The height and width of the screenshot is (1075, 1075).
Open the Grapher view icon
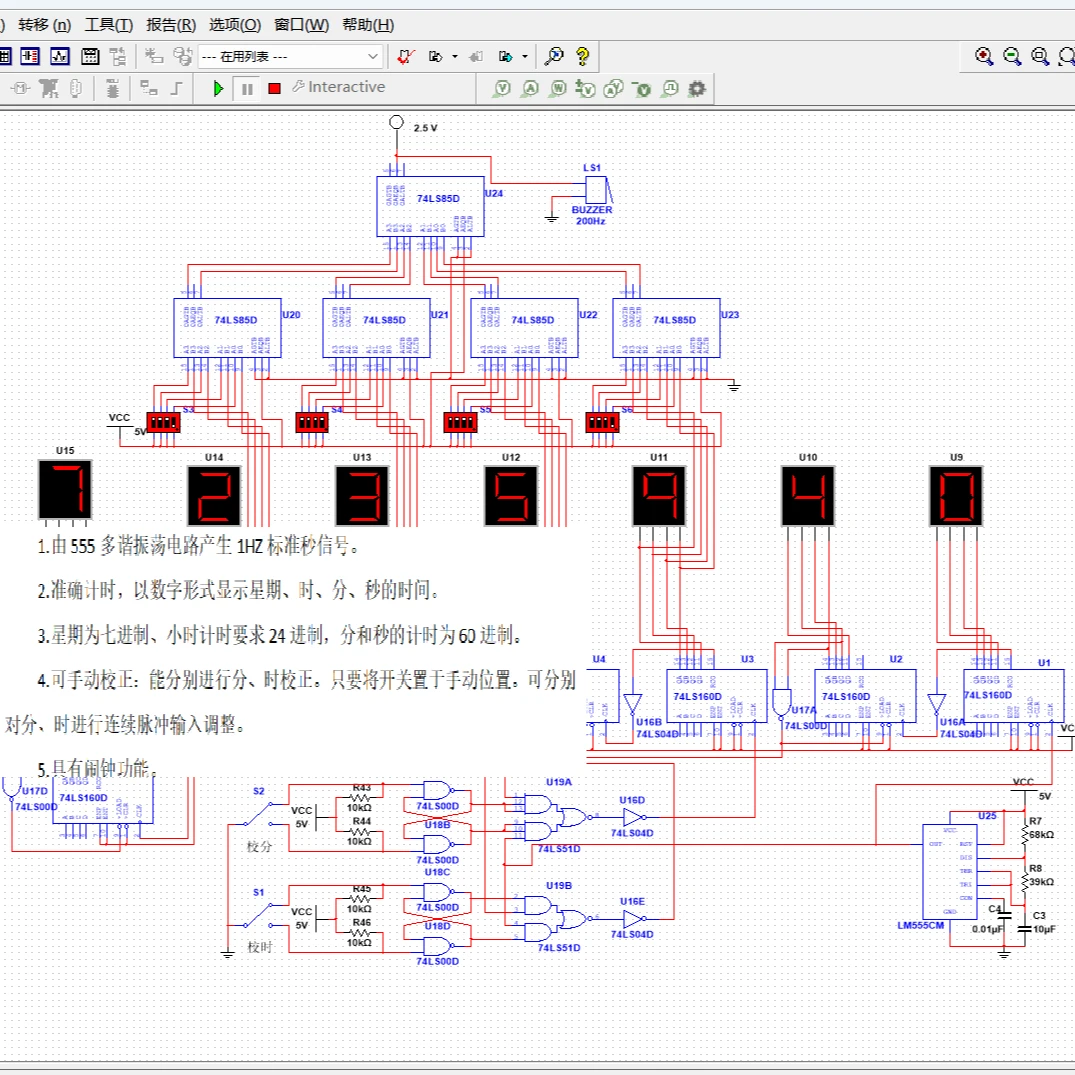pos(60,56)
